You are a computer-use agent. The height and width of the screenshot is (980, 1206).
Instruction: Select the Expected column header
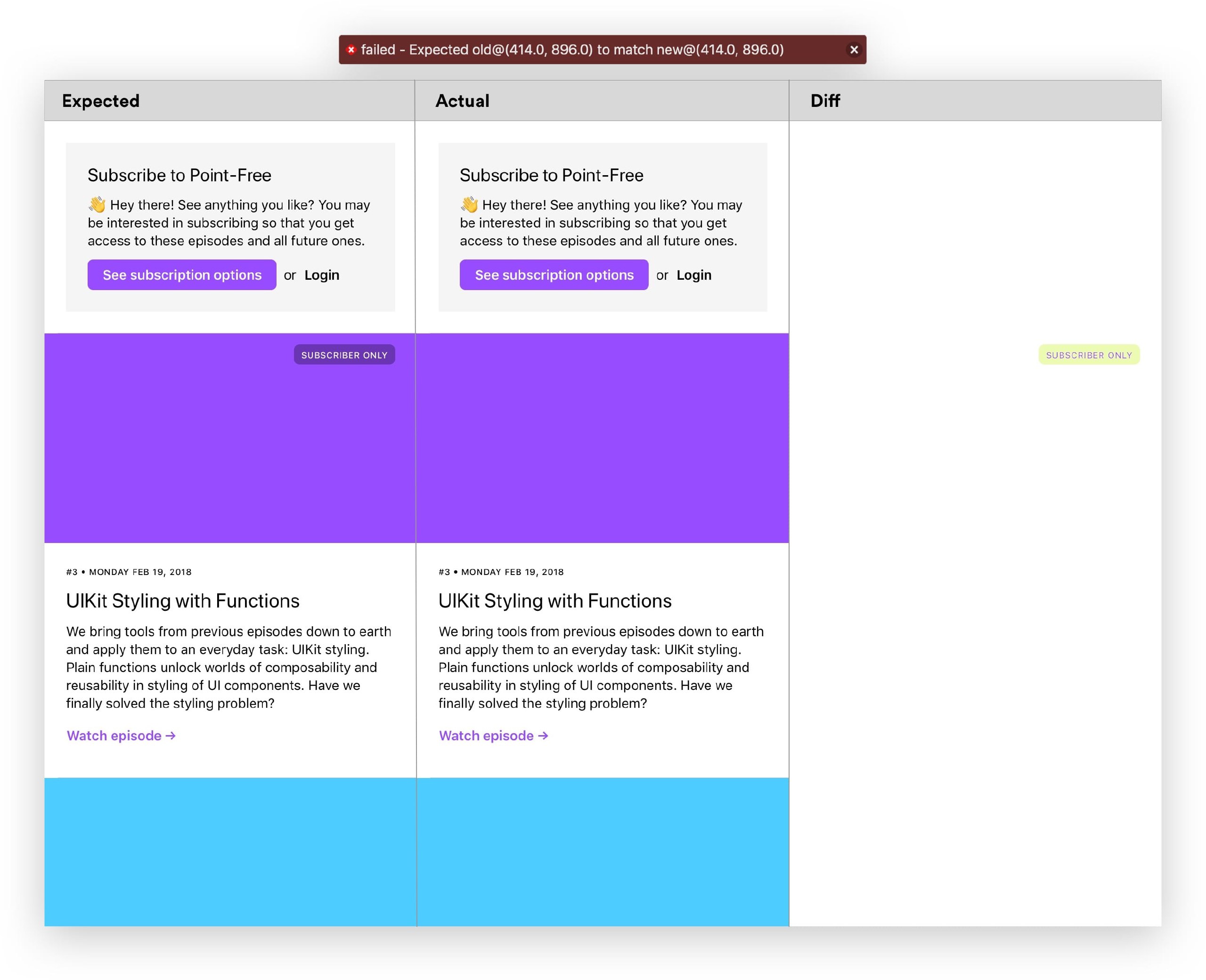pos(101,101)
